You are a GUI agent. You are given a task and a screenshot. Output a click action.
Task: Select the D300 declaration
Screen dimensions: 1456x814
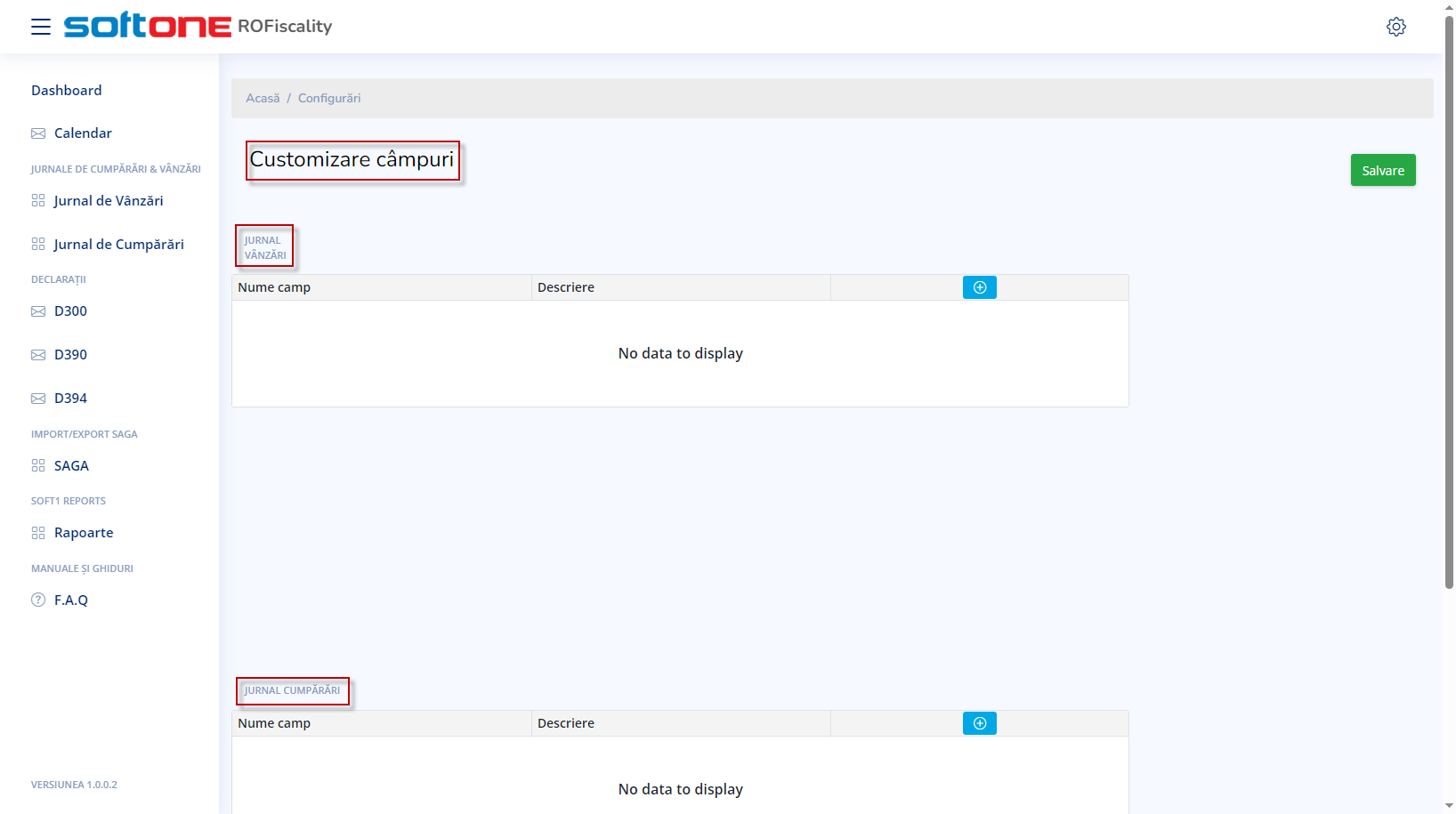70,311
